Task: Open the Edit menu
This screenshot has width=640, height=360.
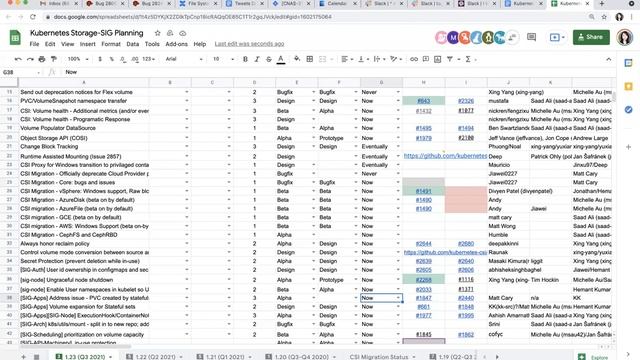Action: pos(50,44)
